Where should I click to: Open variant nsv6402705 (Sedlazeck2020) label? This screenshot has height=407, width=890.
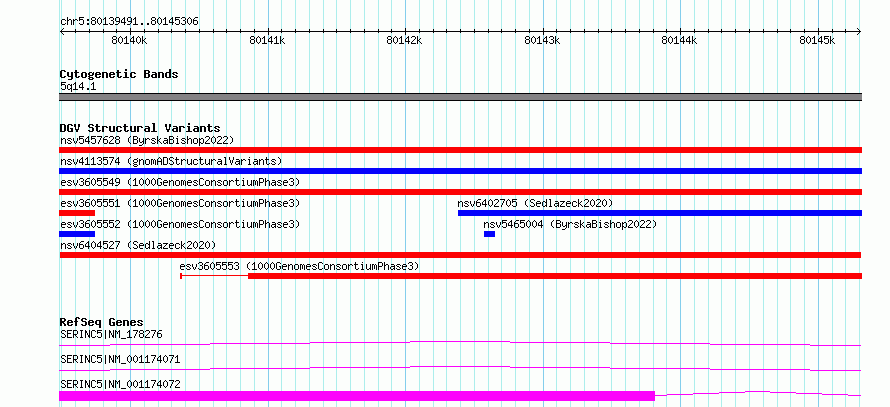coord(535,203)
